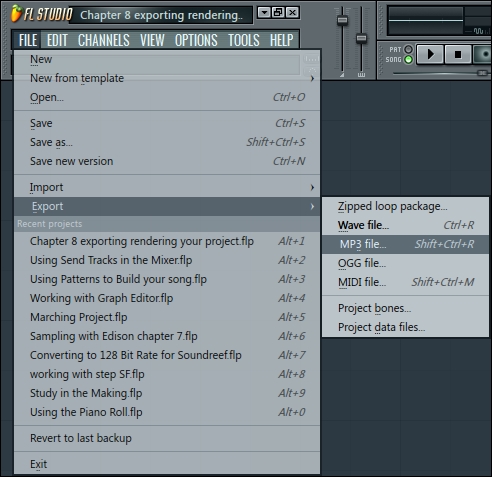The height and width of the screenshot is (477, 492).
Task: Minimize the FL Studio window
Action: click(264, 13)
